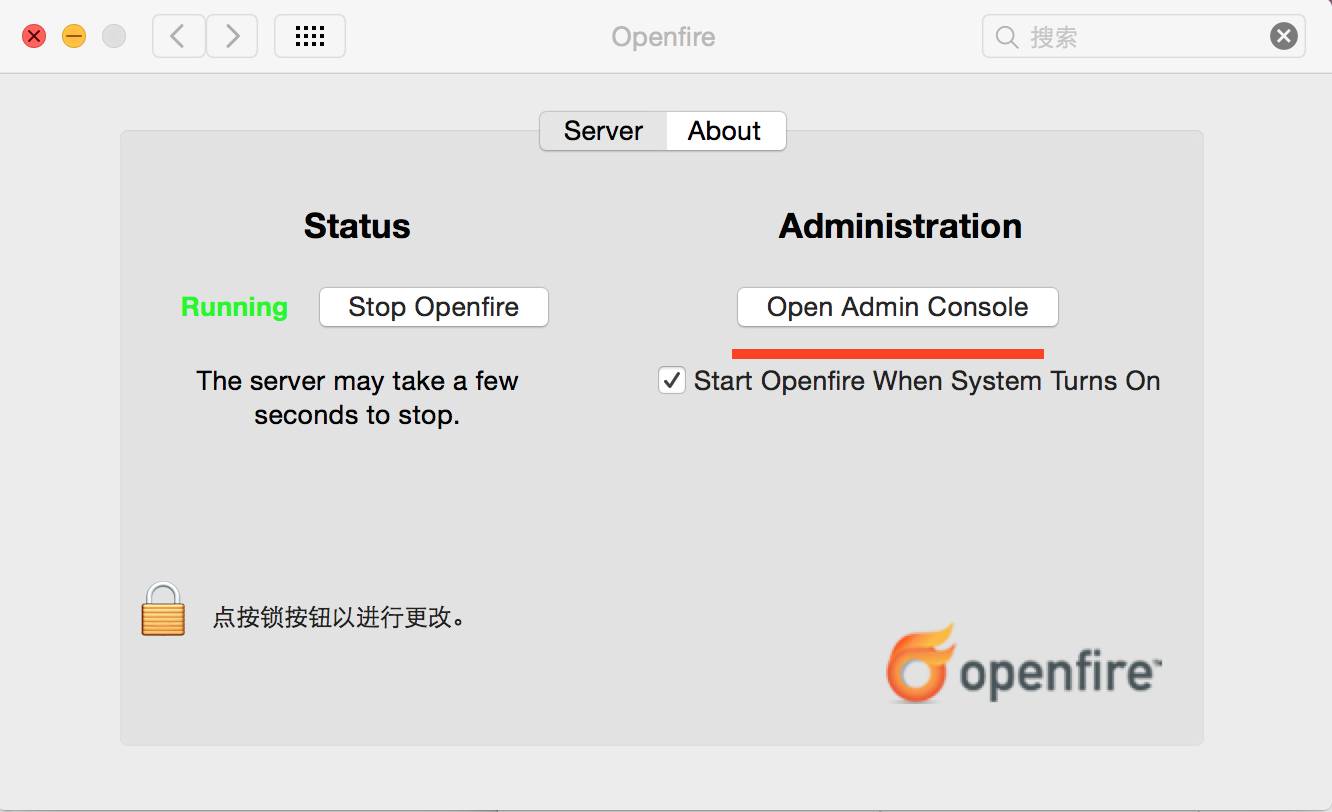The width and height of the screenshot is (1332, 812).
Task: Go forward with the right arrow button
Action: click(x=232, y=37)
